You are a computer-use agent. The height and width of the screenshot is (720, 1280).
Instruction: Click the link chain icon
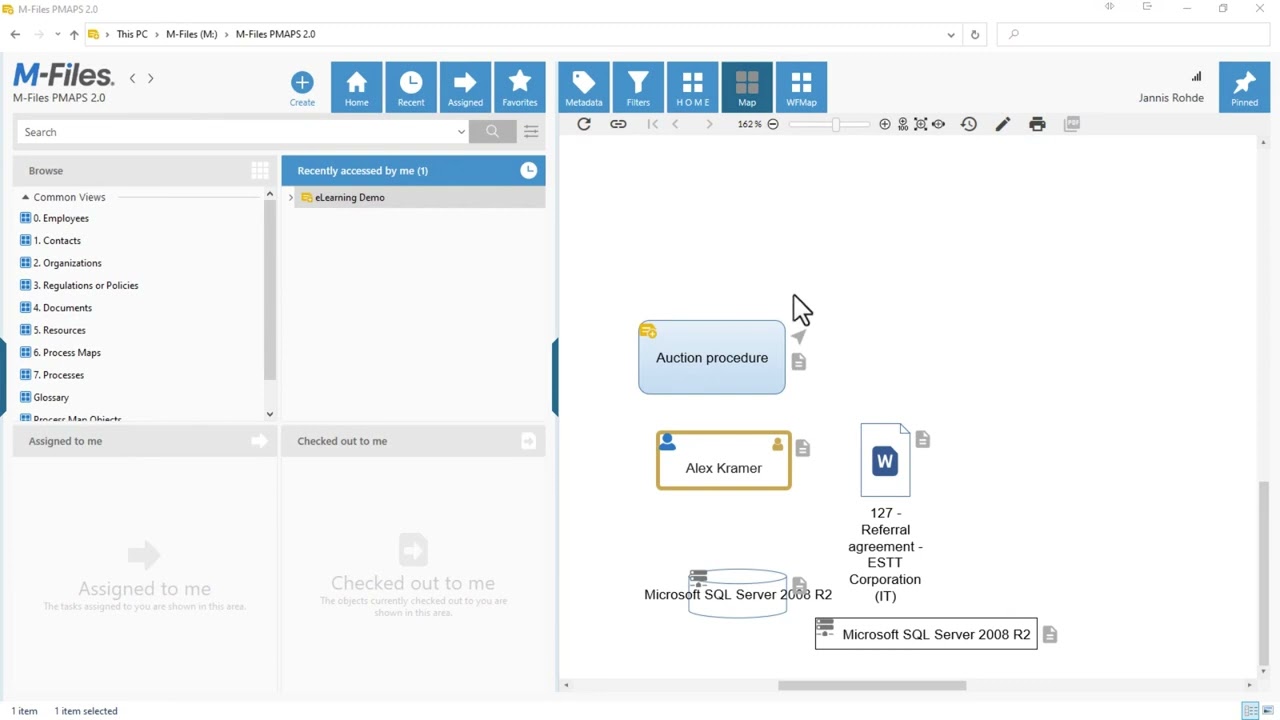click(x=618, y=124)
